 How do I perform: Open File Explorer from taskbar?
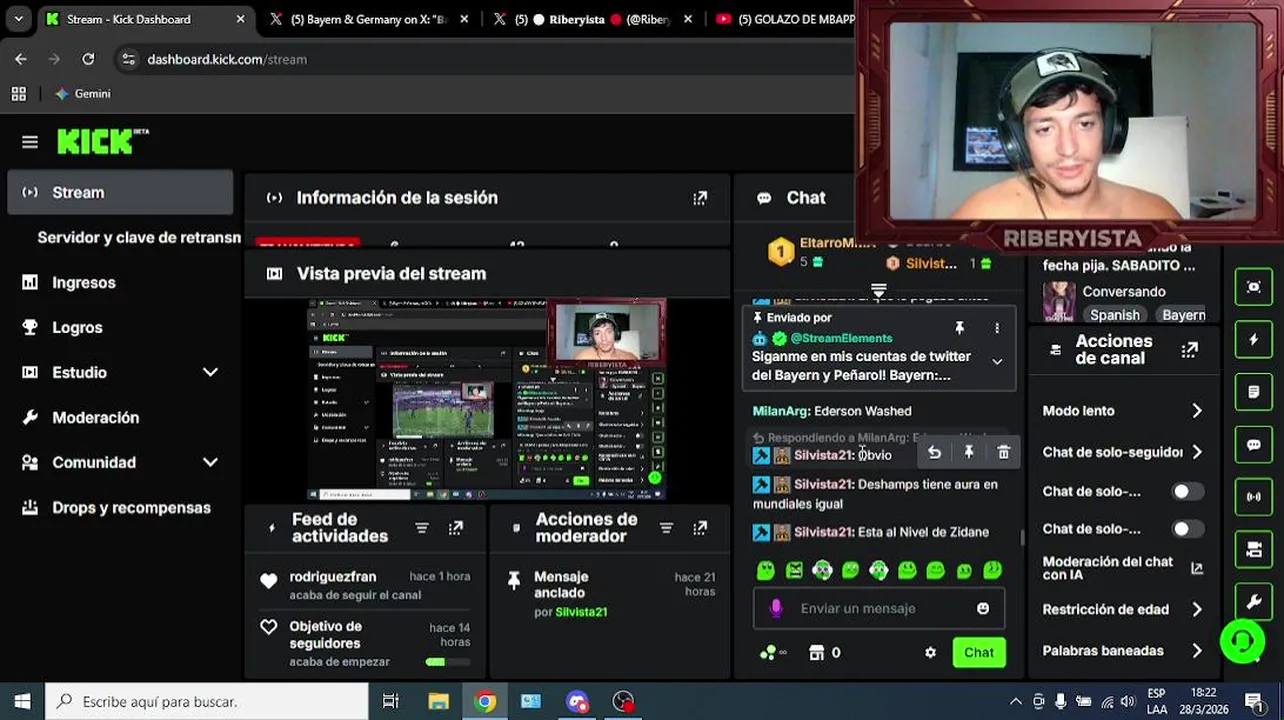click(x=438, y=702)
